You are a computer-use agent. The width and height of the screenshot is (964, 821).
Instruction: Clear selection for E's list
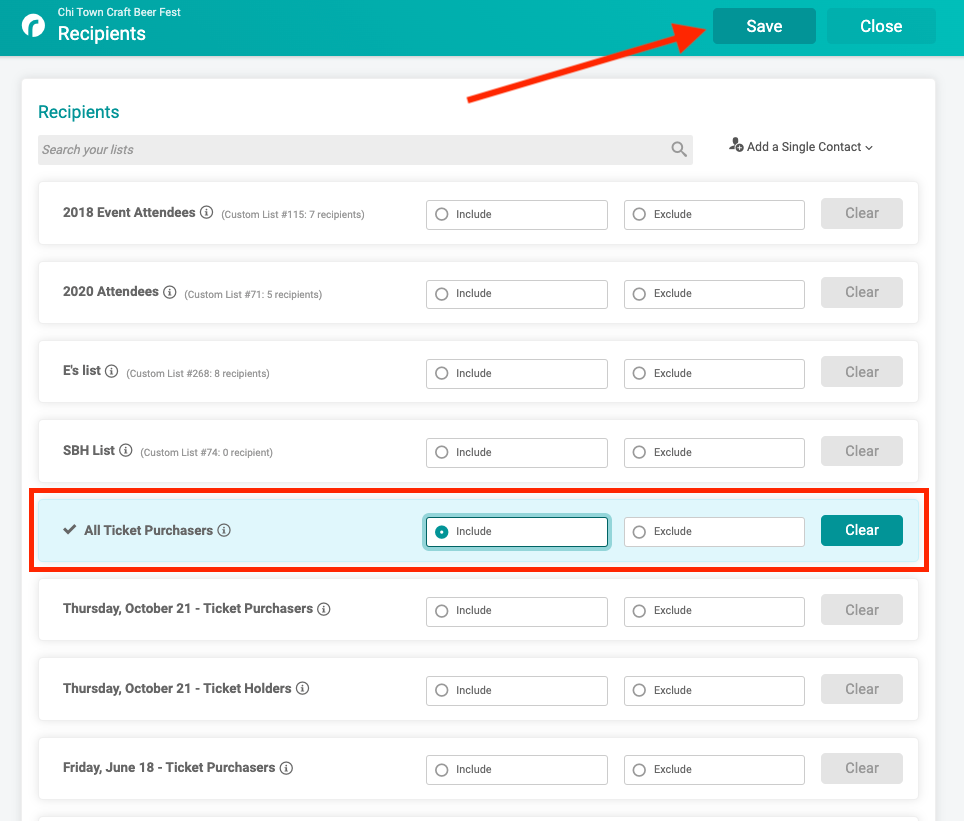861,372
